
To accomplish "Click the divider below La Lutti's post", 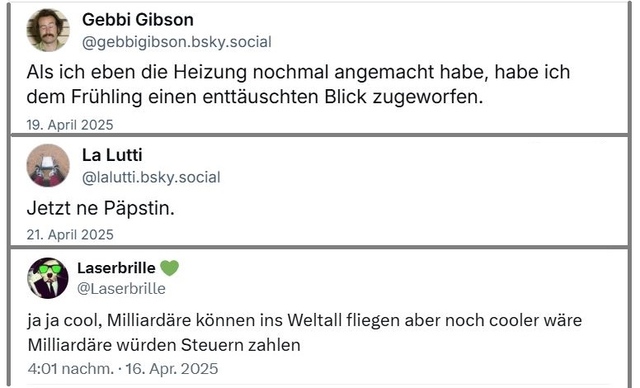I will coord(319,247).
